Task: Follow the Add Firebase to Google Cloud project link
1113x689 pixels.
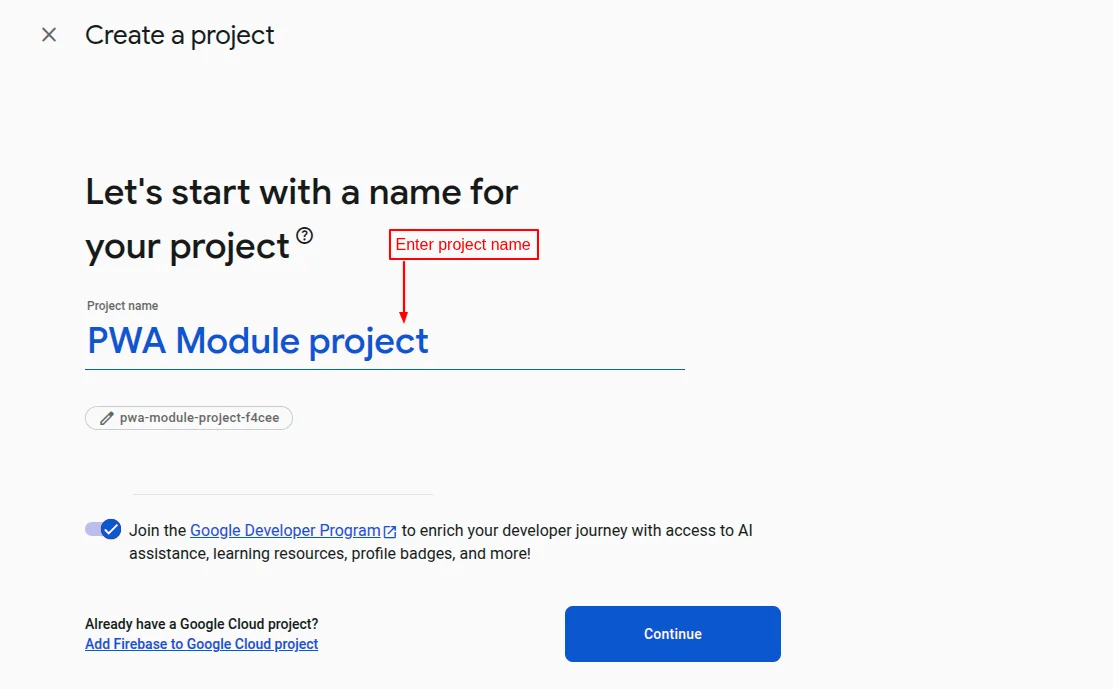Action: (x=201, y=643)
